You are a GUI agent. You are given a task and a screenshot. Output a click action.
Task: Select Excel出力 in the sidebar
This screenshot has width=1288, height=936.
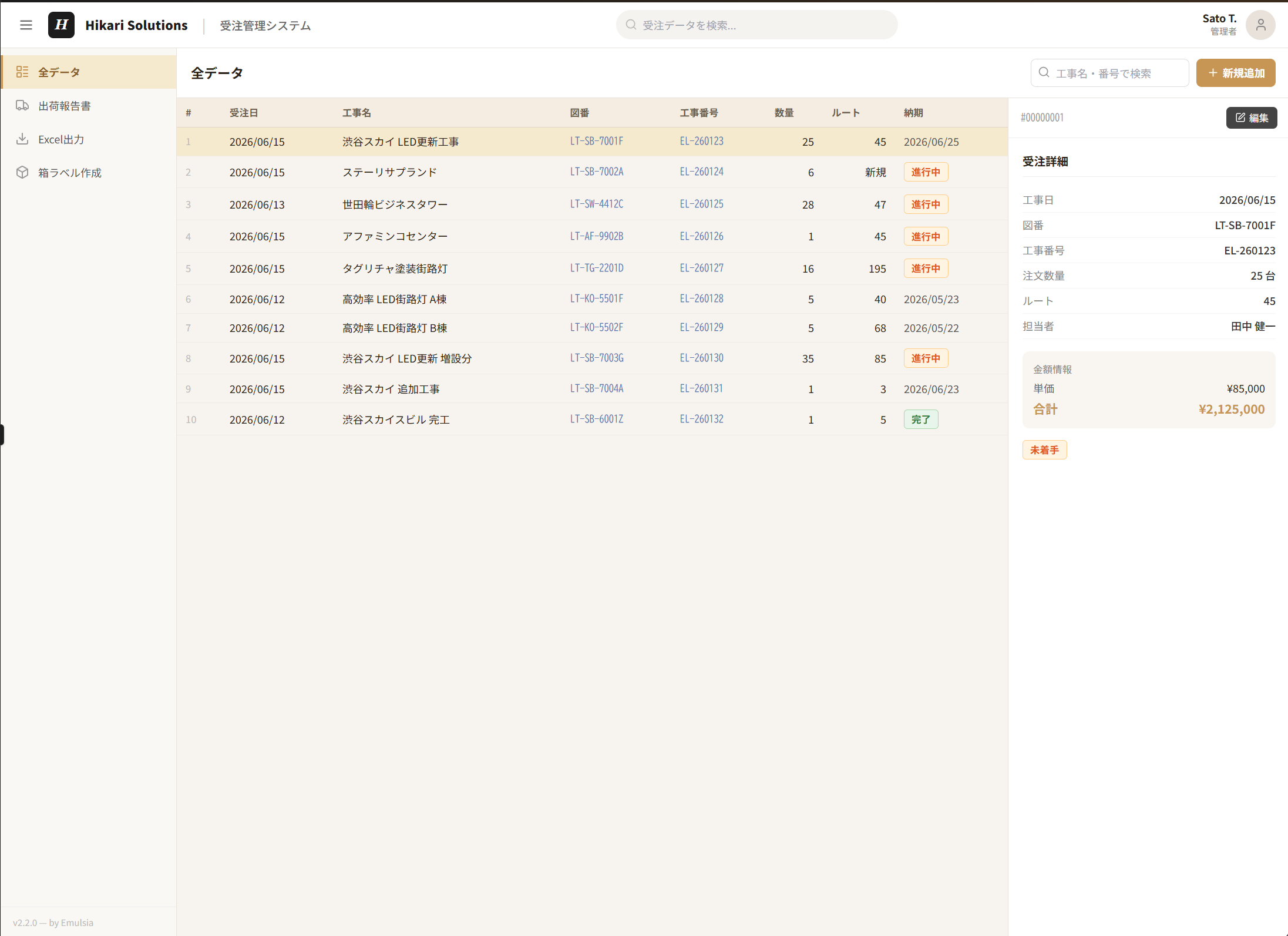point(89,139)
